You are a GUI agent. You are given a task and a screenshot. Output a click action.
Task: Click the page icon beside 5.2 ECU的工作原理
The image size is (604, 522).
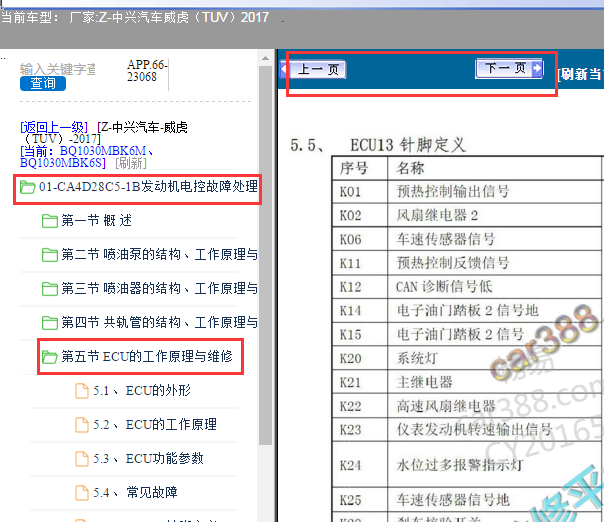[82, 425]
